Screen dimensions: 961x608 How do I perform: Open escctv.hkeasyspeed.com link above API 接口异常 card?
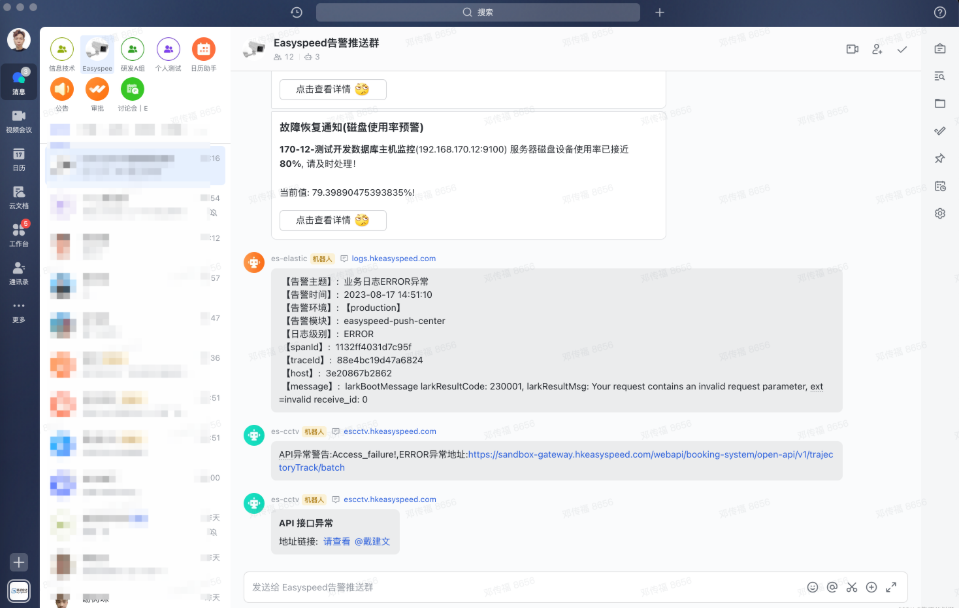coord(390,500)
